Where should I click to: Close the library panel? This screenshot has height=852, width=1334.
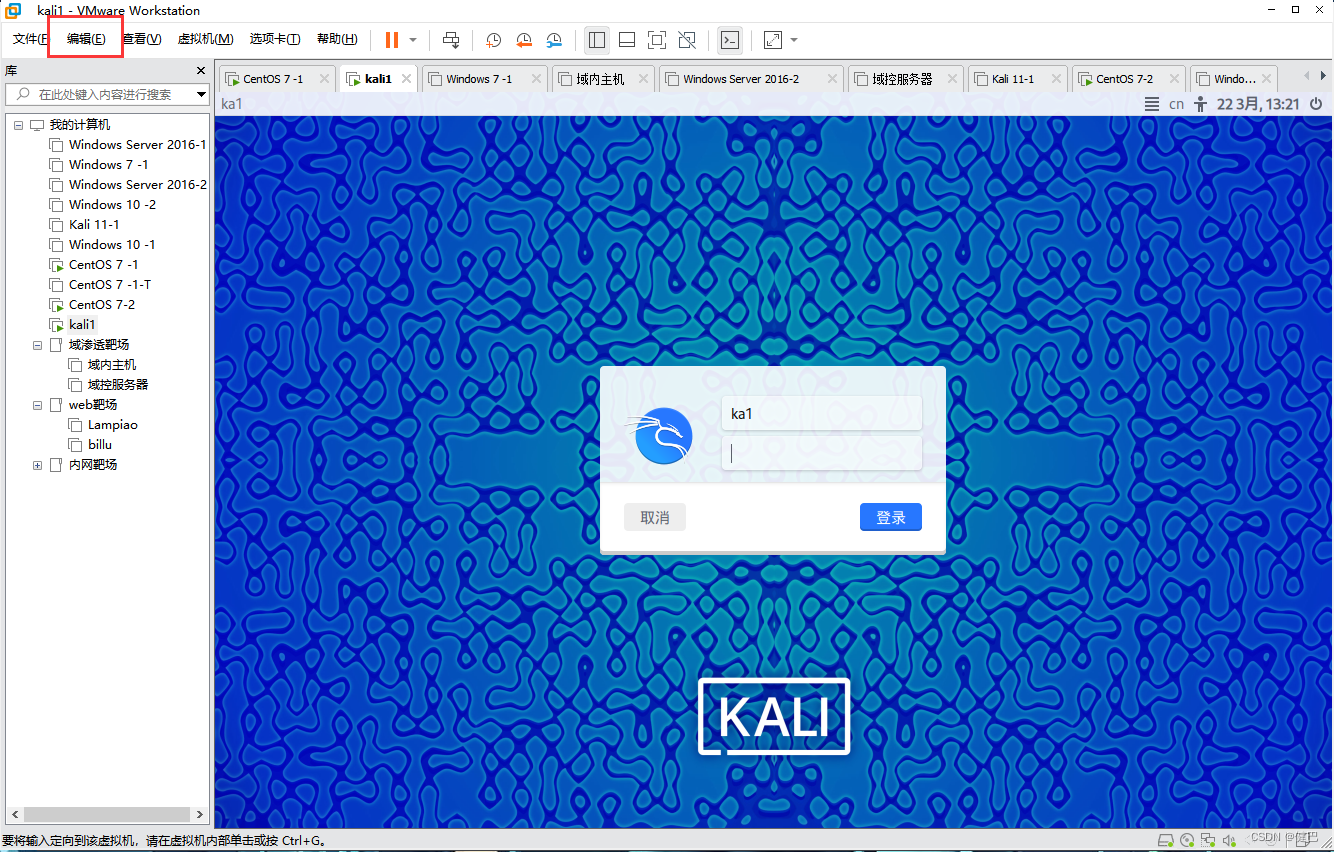click(x=200, y=71)
